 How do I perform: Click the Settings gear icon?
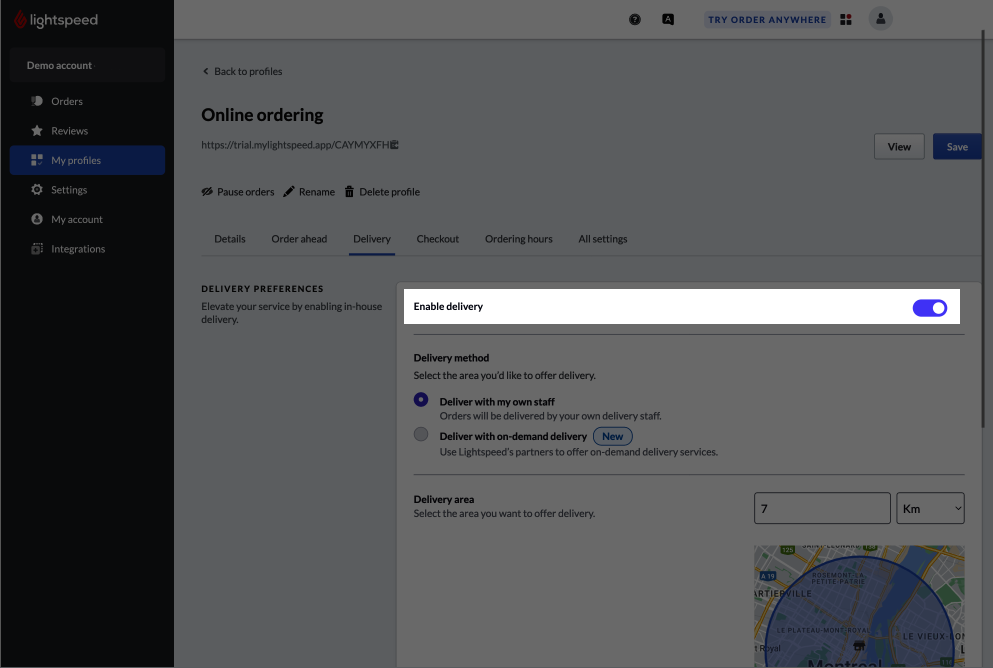[37, 189]
